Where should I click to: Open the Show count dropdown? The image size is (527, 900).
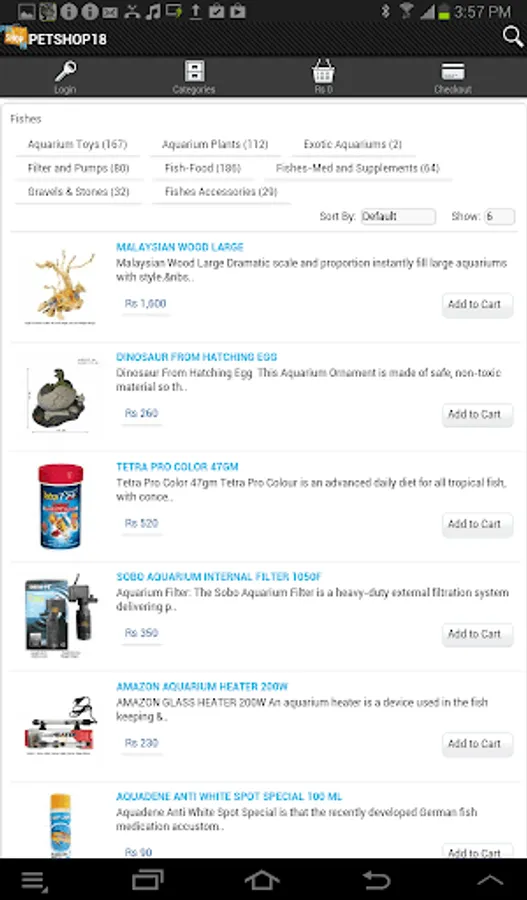pos(499,216)
